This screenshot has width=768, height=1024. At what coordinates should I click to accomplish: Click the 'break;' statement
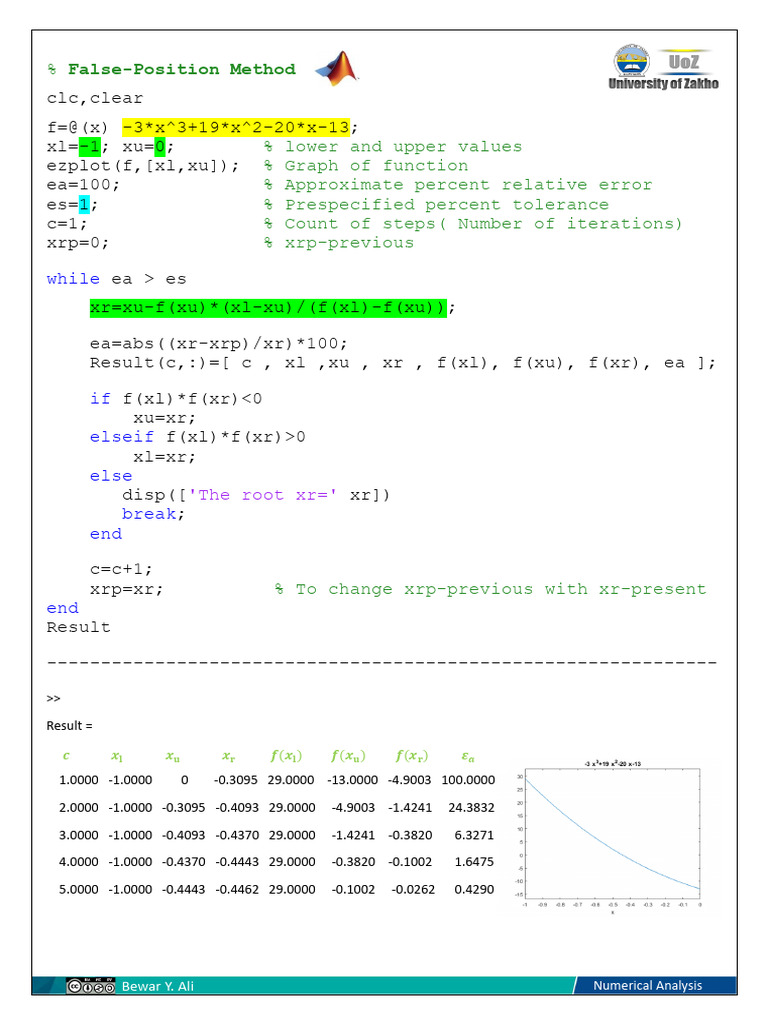point(153,514)
